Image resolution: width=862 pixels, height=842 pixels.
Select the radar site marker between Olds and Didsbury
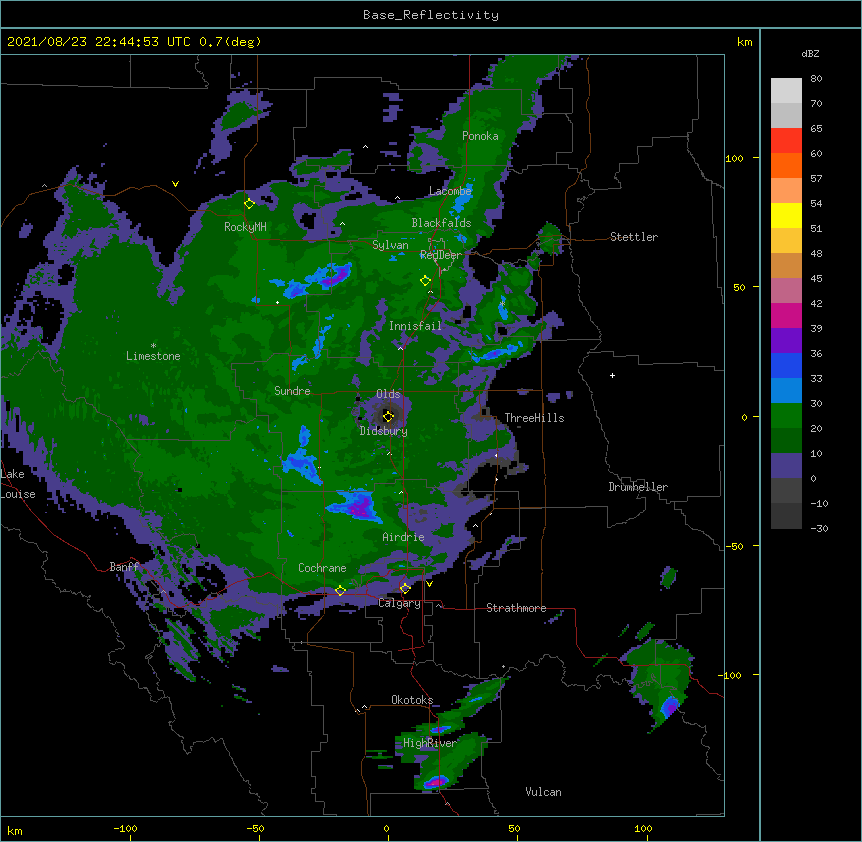tap(388, 417)
